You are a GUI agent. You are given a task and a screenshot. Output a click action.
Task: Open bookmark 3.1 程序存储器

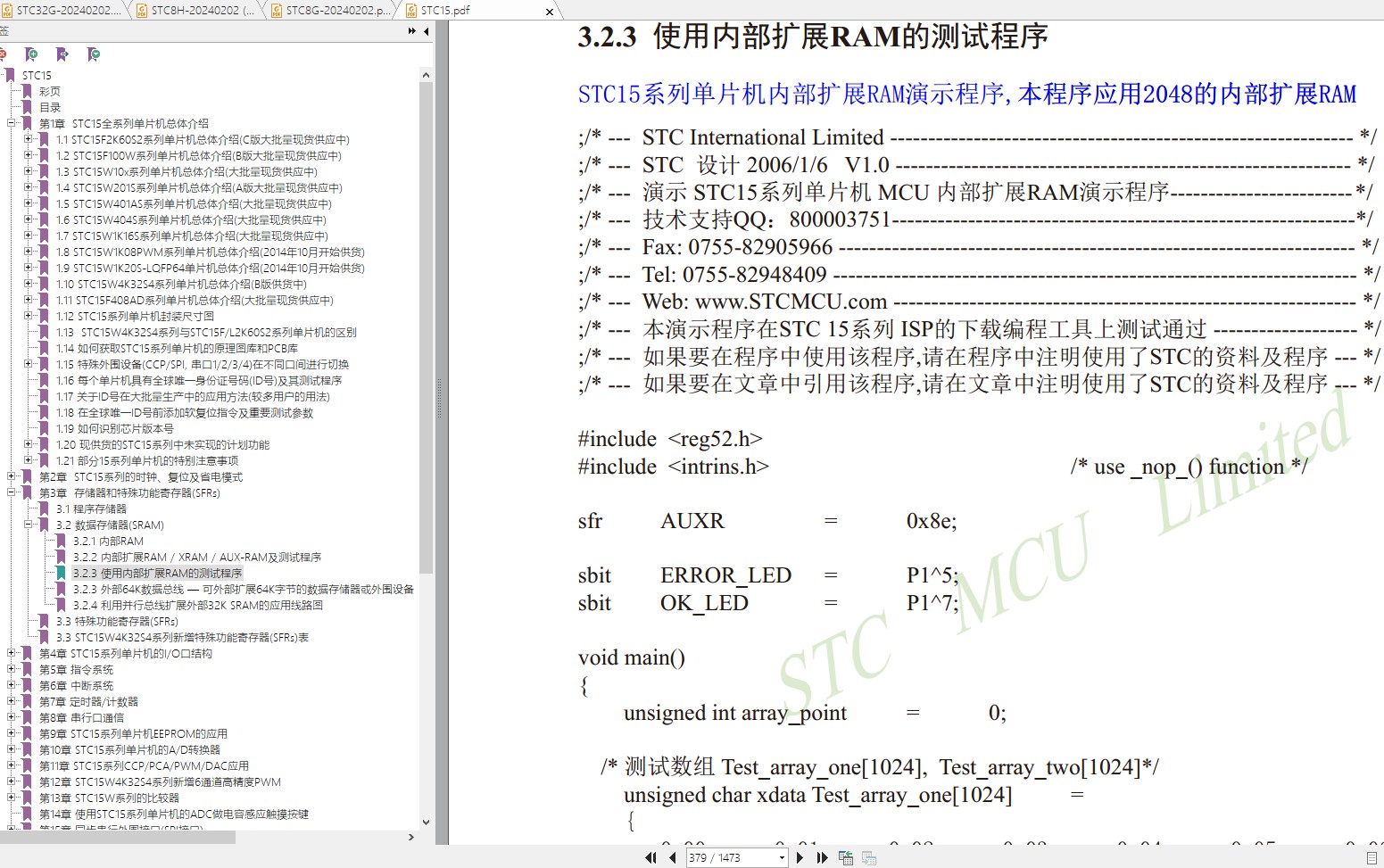click(91, 508)
